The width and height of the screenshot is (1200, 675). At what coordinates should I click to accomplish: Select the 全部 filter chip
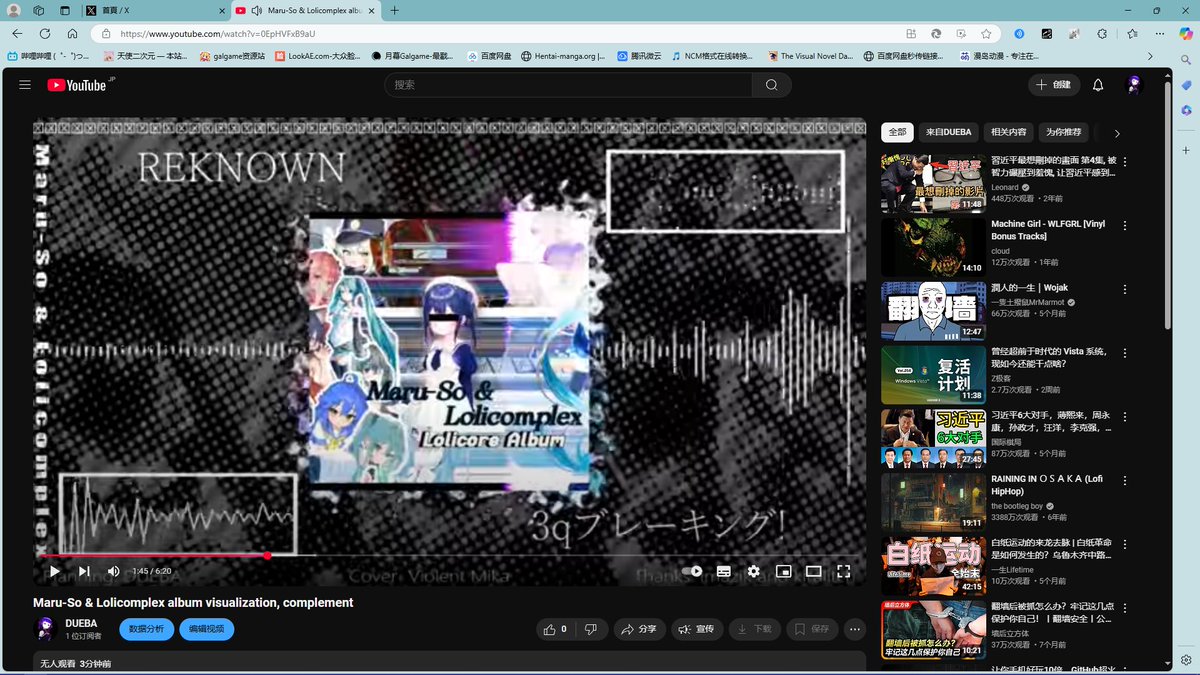897,132
